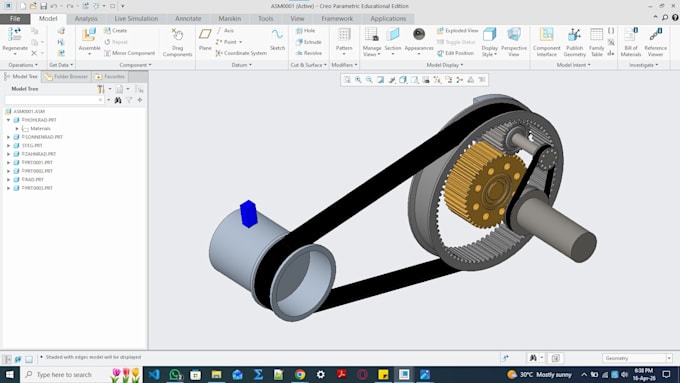Screen dimensions: 680x383
Task: Open Chrome from the Windows taskbar
Action: pyautogui.click(x=300, y=374)
